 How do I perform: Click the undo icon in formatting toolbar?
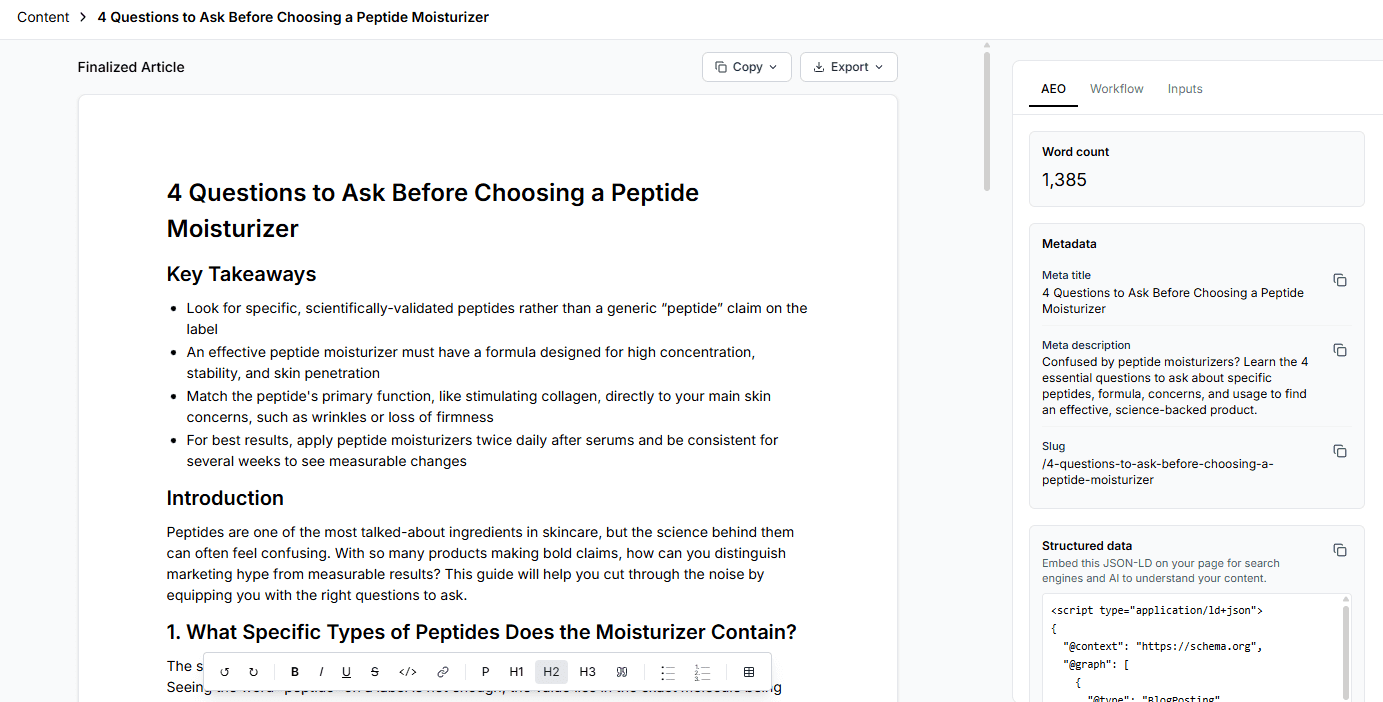225,672
